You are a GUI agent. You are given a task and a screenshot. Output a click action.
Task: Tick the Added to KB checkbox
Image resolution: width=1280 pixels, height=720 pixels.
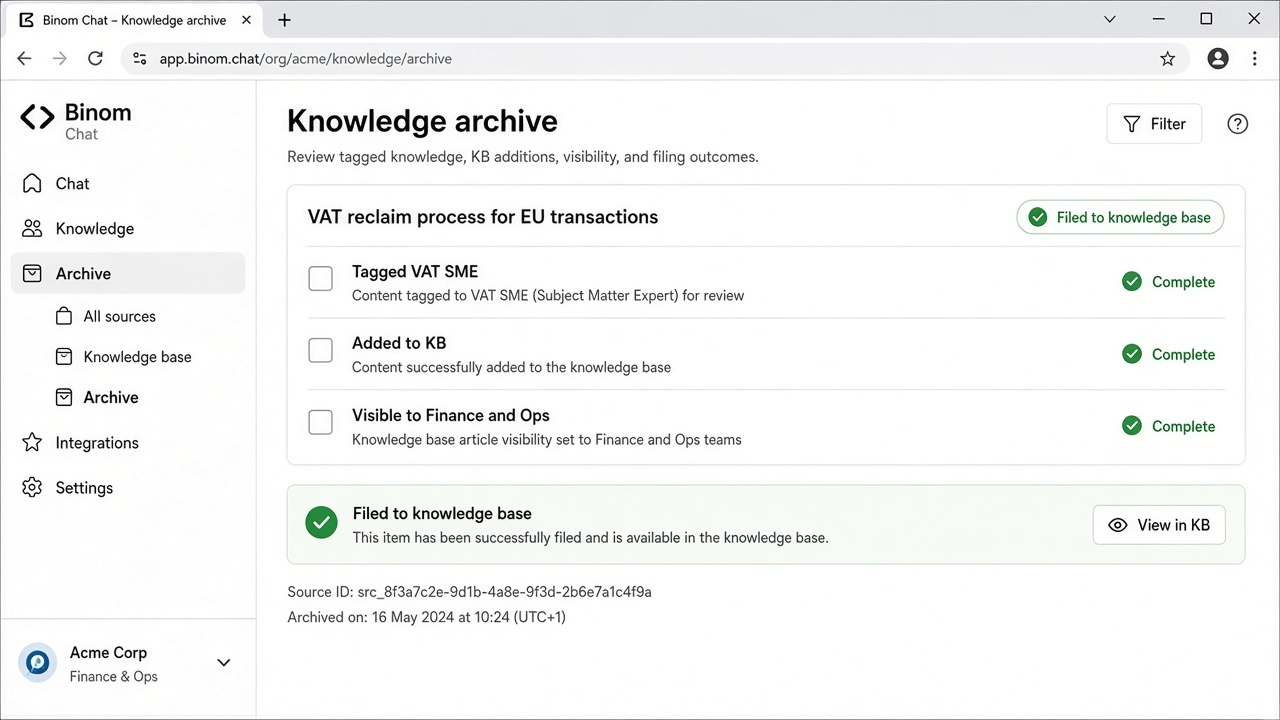click(320, 351)
